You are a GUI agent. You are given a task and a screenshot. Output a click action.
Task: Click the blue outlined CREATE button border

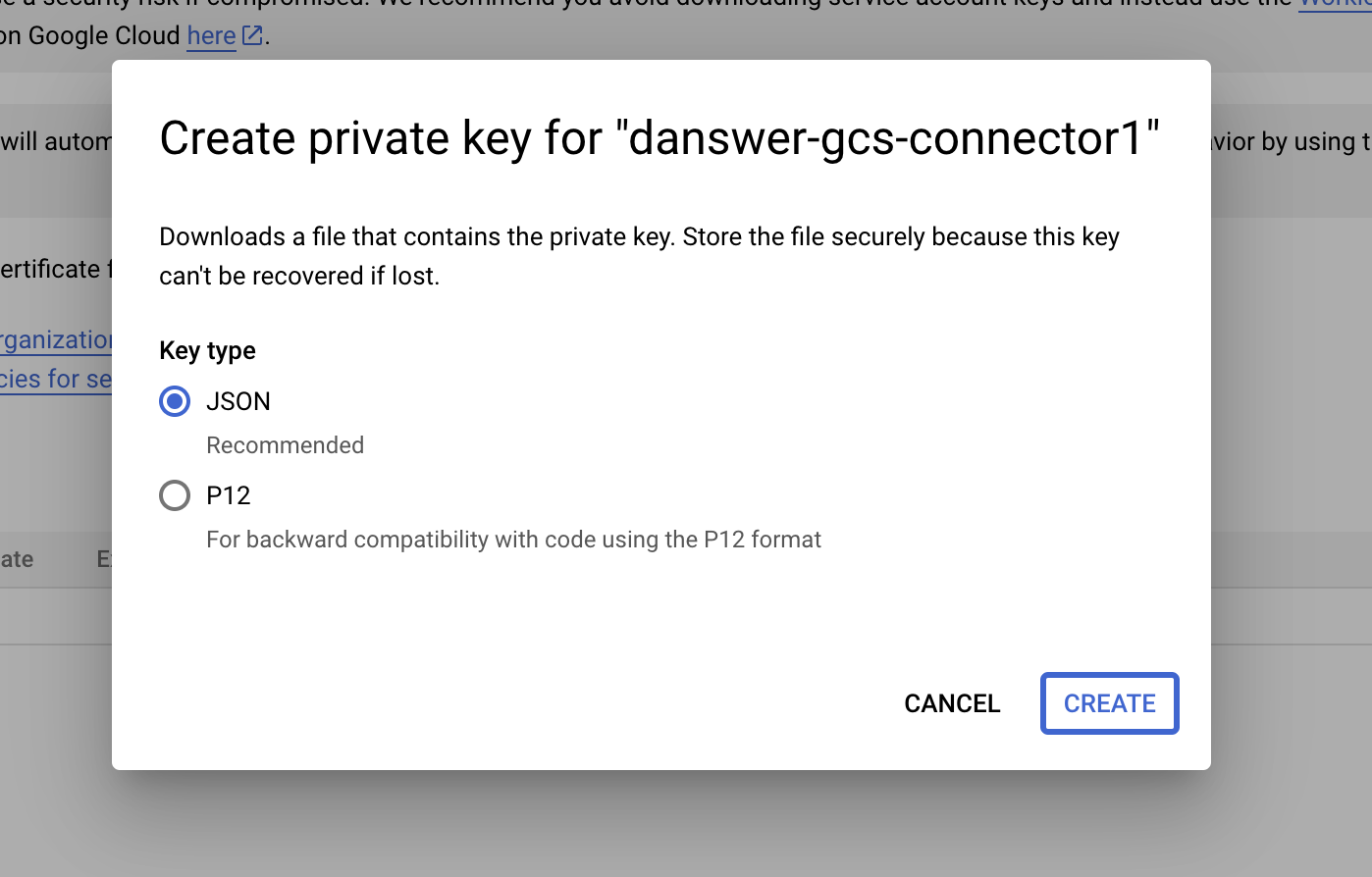(x=1109, y=703)
